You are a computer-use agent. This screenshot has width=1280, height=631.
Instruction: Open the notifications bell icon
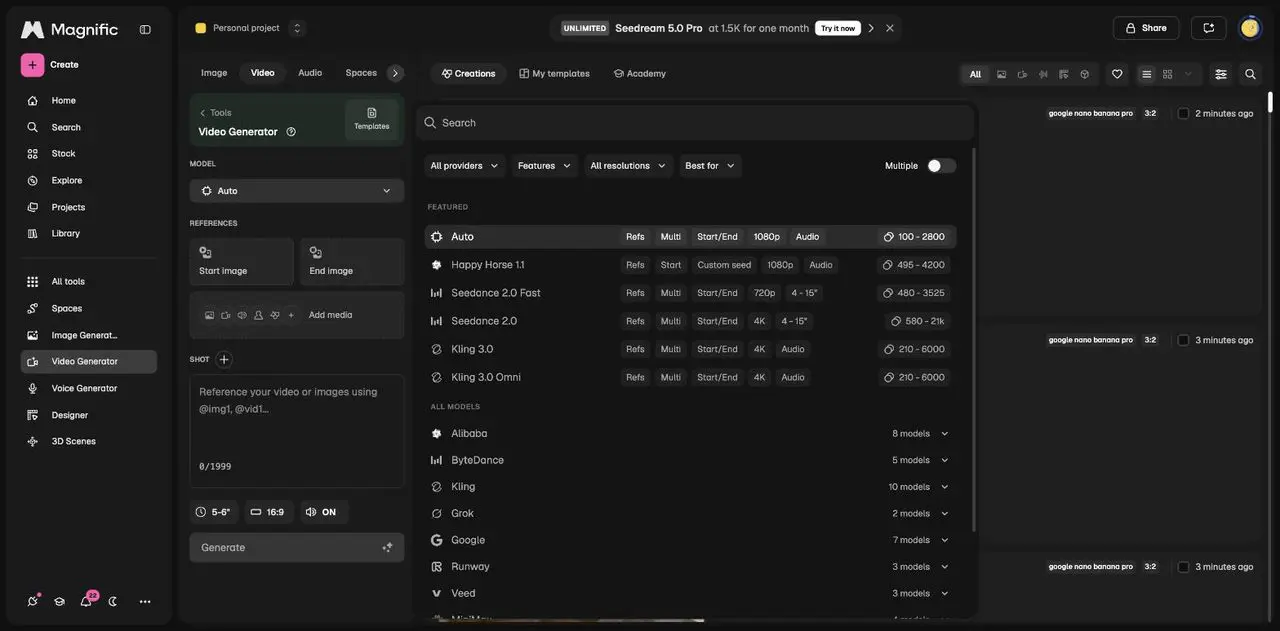pyautogui.click(x=86, y=601)
